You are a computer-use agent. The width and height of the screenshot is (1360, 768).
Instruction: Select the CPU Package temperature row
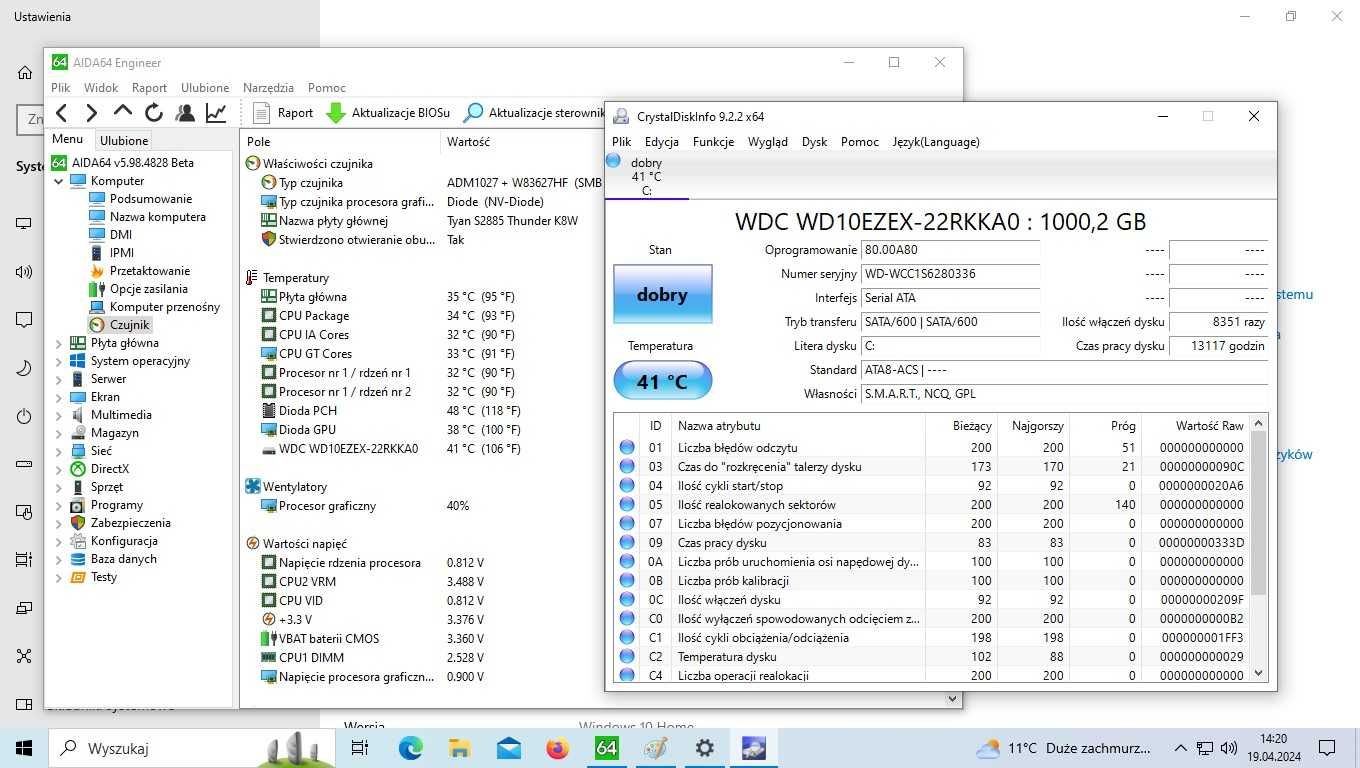coord(420,316)
